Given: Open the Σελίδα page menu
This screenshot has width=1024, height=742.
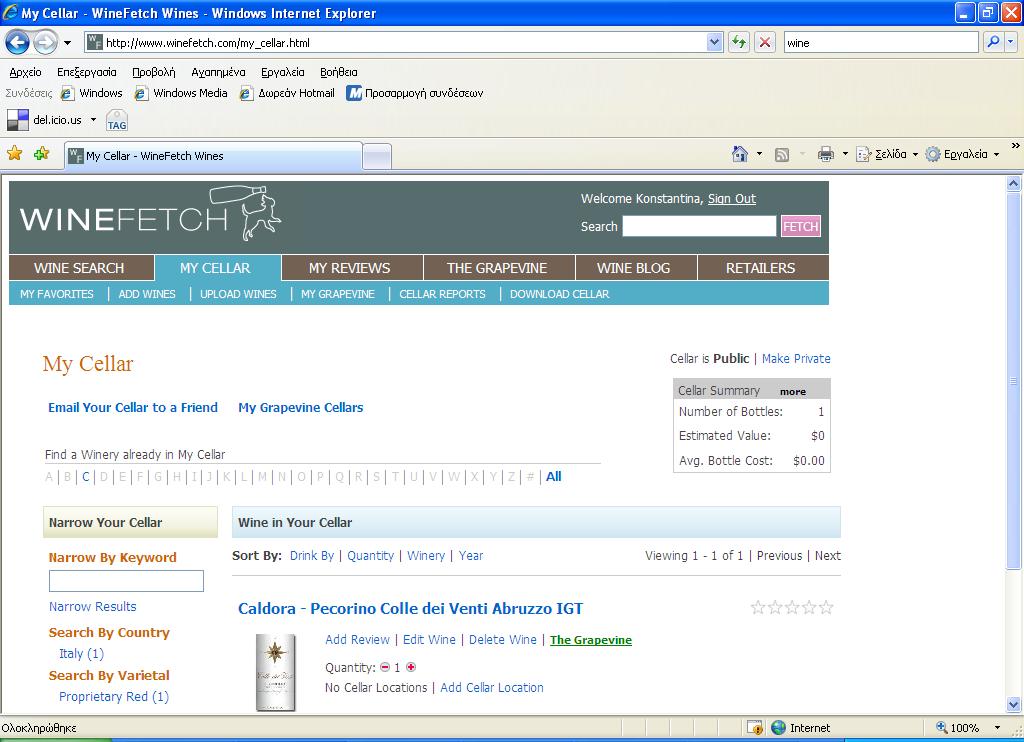Looking at the screenshot, I should [887, 154].
